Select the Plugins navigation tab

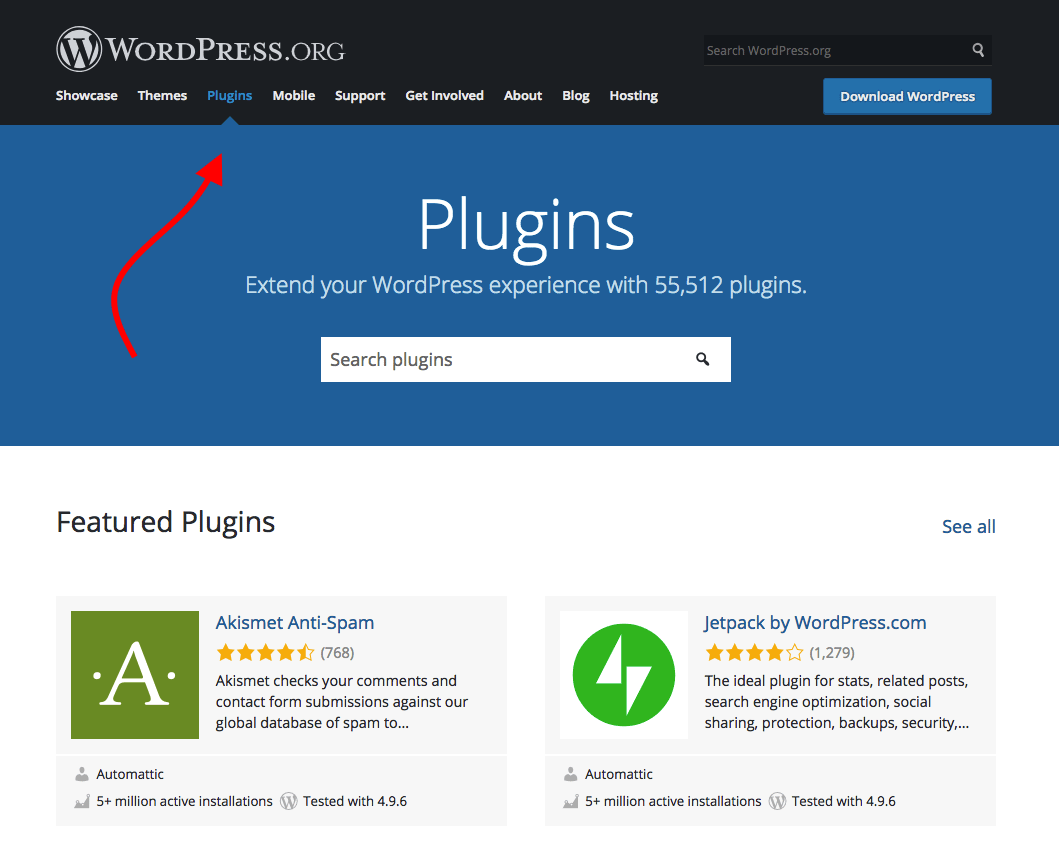(x=229, y=96)
